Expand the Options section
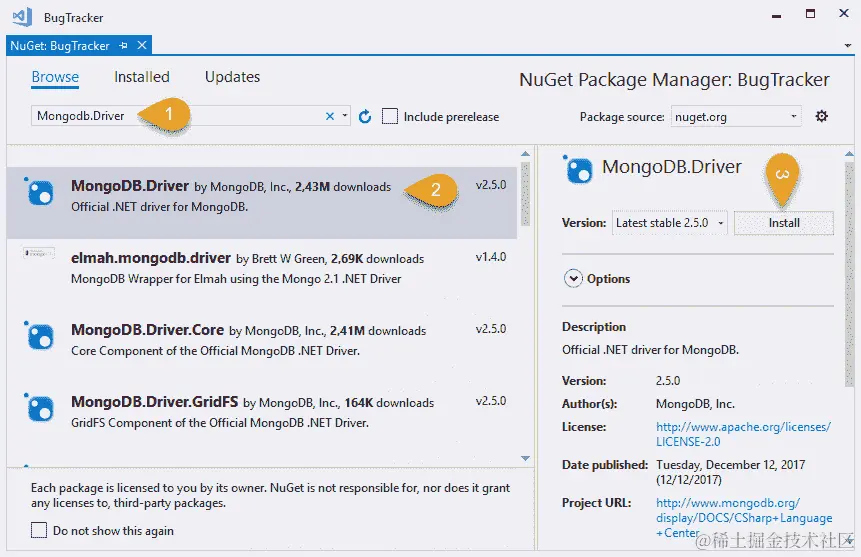Screen dimensions: 861x557 click(573, 278)
